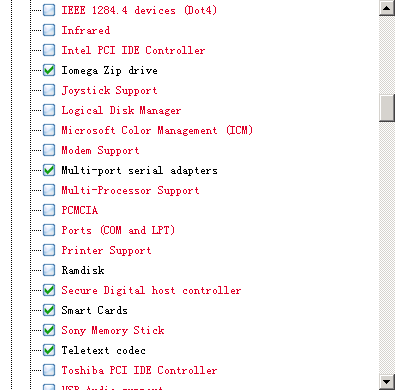This screenshot has height=390, width=395.
Task: Select the Infrared label
Action: [x=86, y=30]
